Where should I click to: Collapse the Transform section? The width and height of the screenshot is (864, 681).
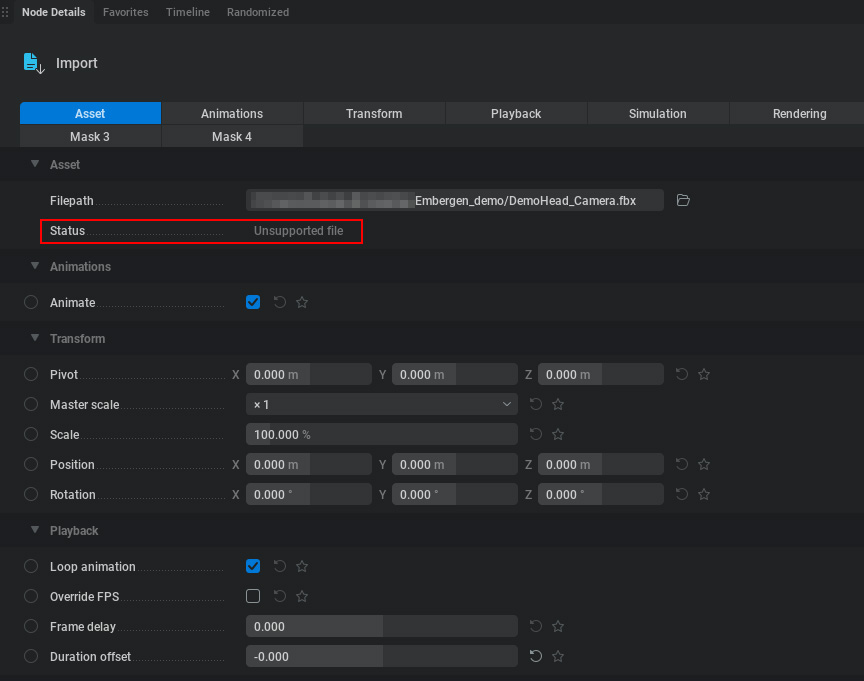point(35,338)
